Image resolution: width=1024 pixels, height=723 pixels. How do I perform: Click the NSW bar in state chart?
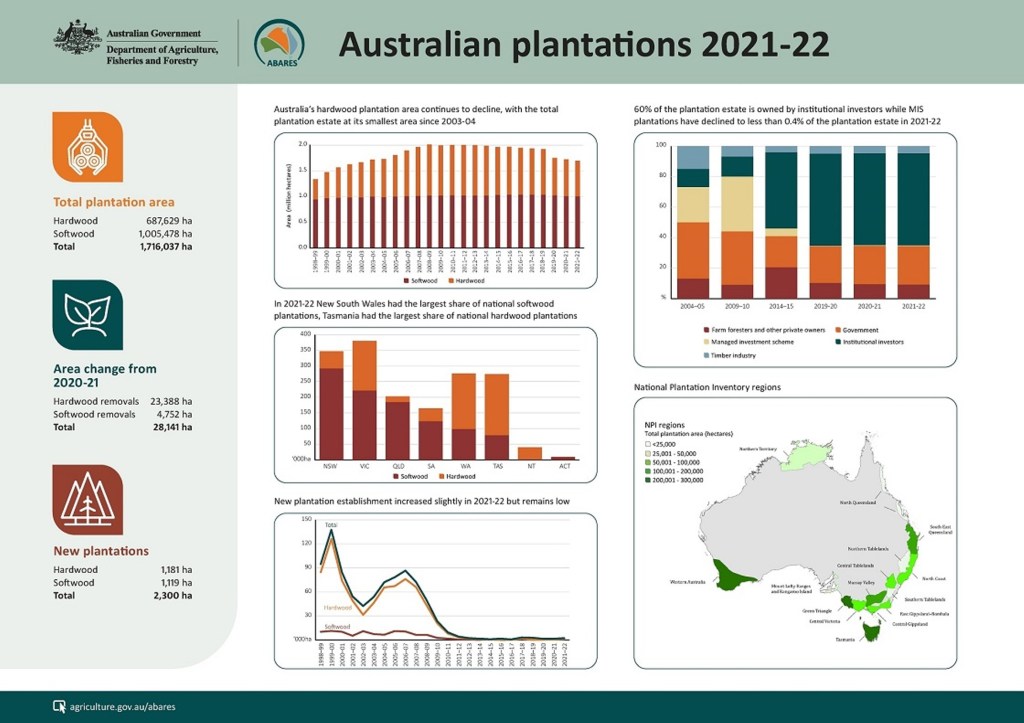point(331,405)
